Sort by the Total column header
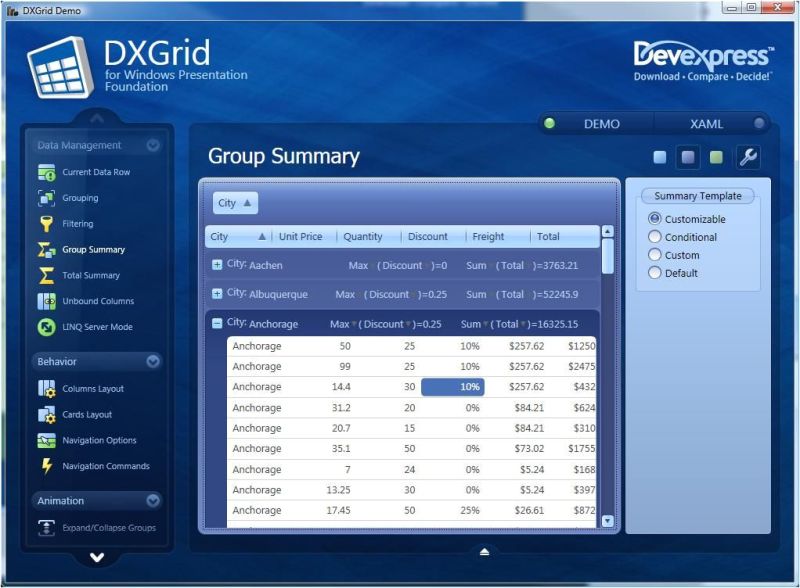 point(564,237)
